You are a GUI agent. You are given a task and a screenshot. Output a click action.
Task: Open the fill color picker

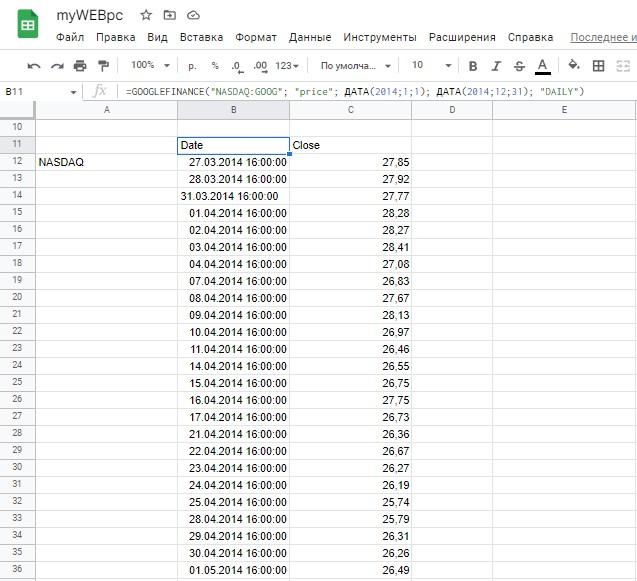pyautogui.click(x=574, y=65)
